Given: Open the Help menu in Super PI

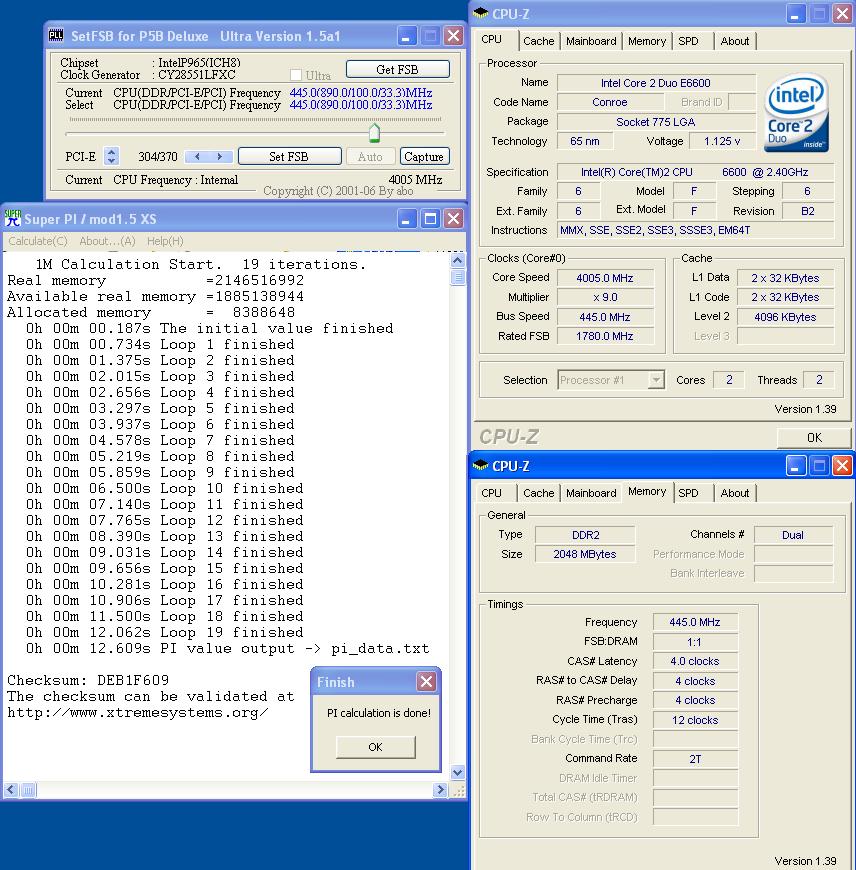Looking at the screenshot, I should tap(165, 241).
